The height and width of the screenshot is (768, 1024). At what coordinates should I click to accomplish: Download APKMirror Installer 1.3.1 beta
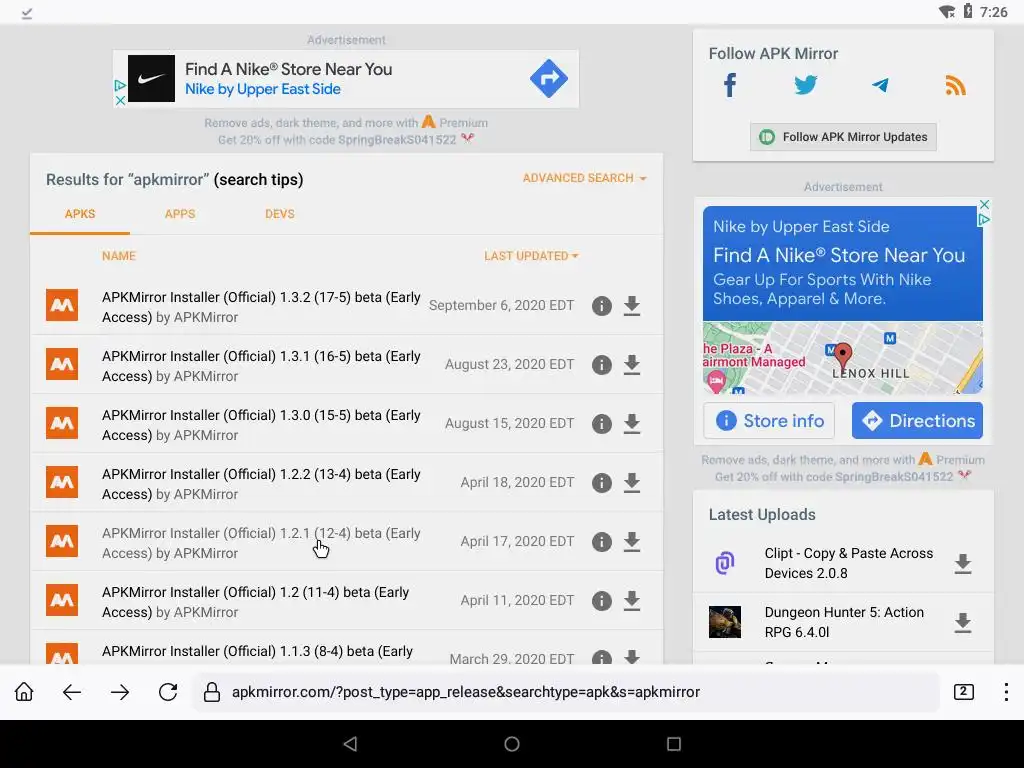[632, 364]
